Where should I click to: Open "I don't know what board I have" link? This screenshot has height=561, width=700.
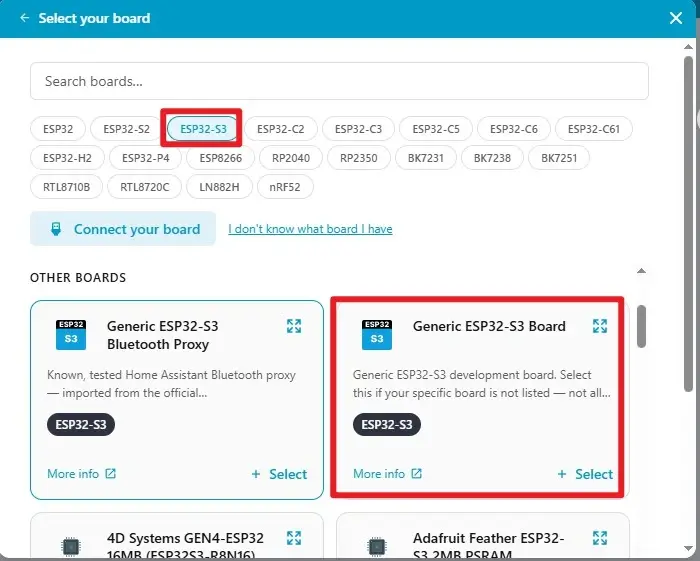(310, 229)
